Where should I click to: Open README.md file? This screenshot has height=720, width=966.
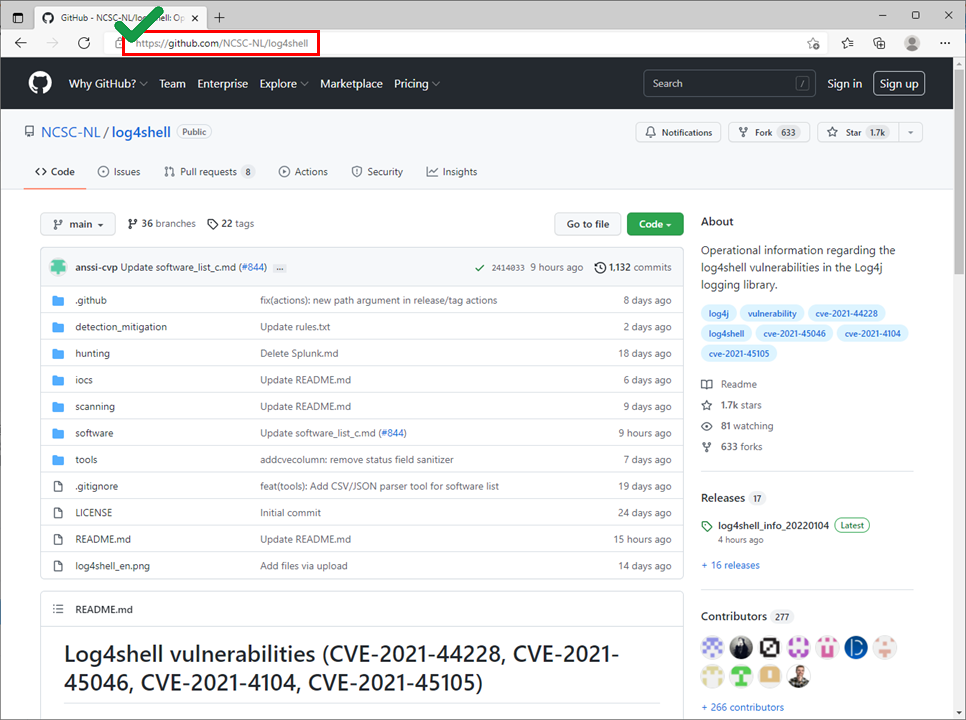click(x=103, y=539)
